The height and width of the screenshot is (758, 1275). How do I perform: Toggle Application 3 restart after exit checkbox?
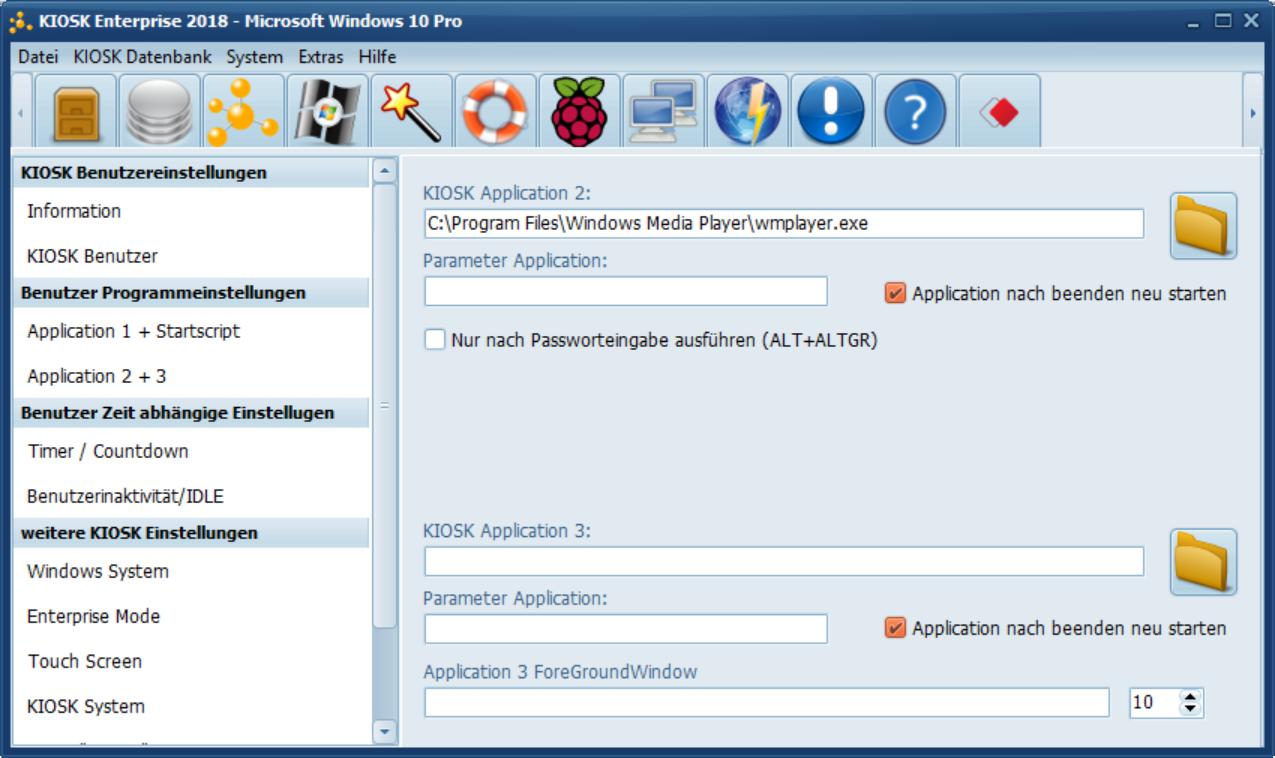895,628
